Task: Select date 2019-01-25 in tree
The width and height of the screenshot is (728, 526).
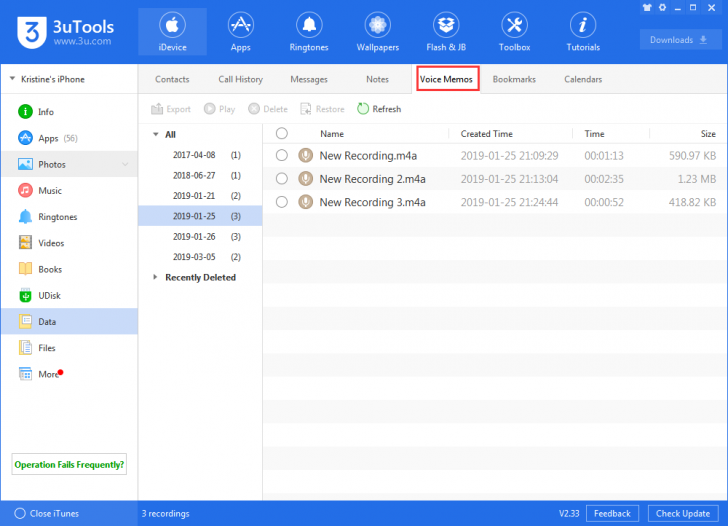Action: point(200,216)
